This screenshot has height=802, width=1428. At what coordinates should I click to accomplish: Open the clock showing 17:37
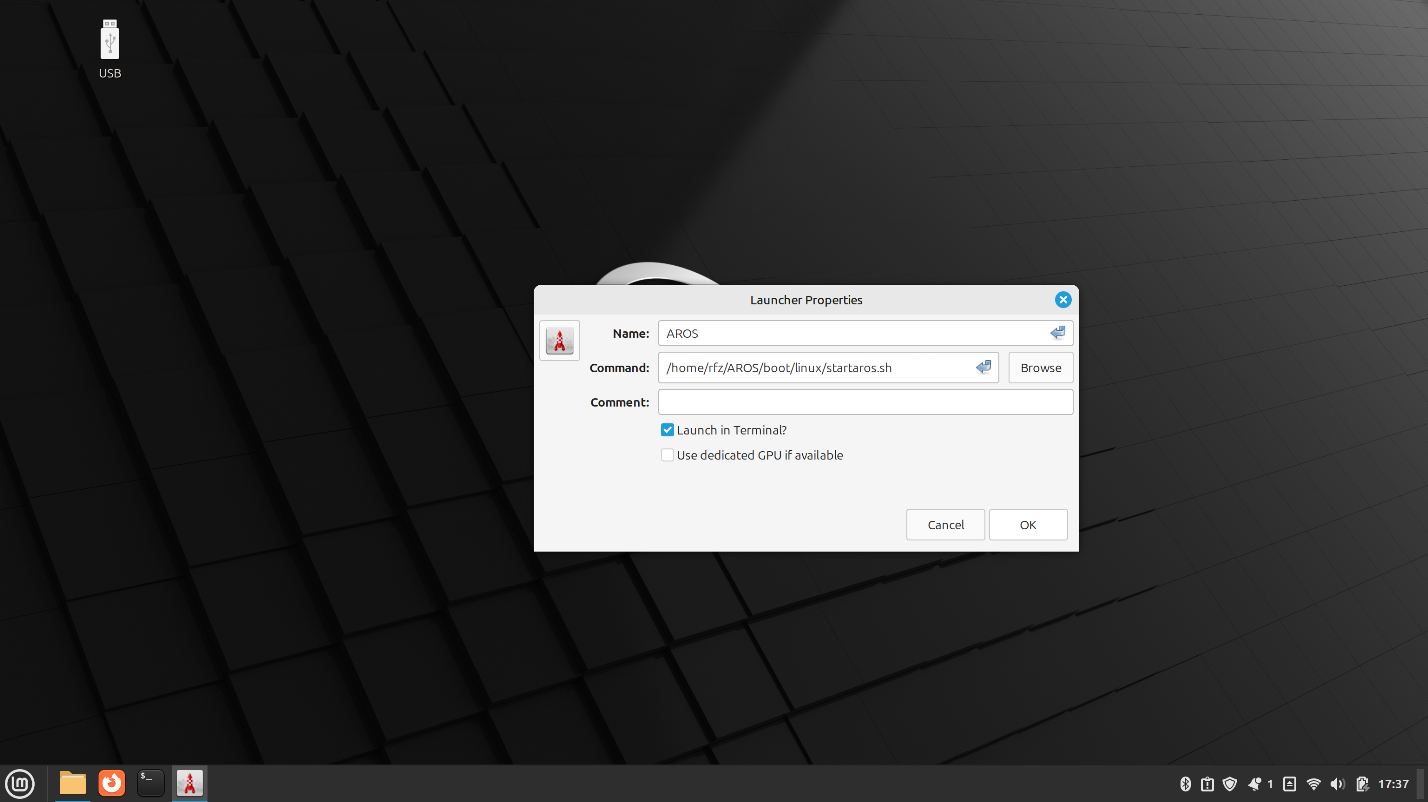pyautogui.click(x=1393, y=784)
